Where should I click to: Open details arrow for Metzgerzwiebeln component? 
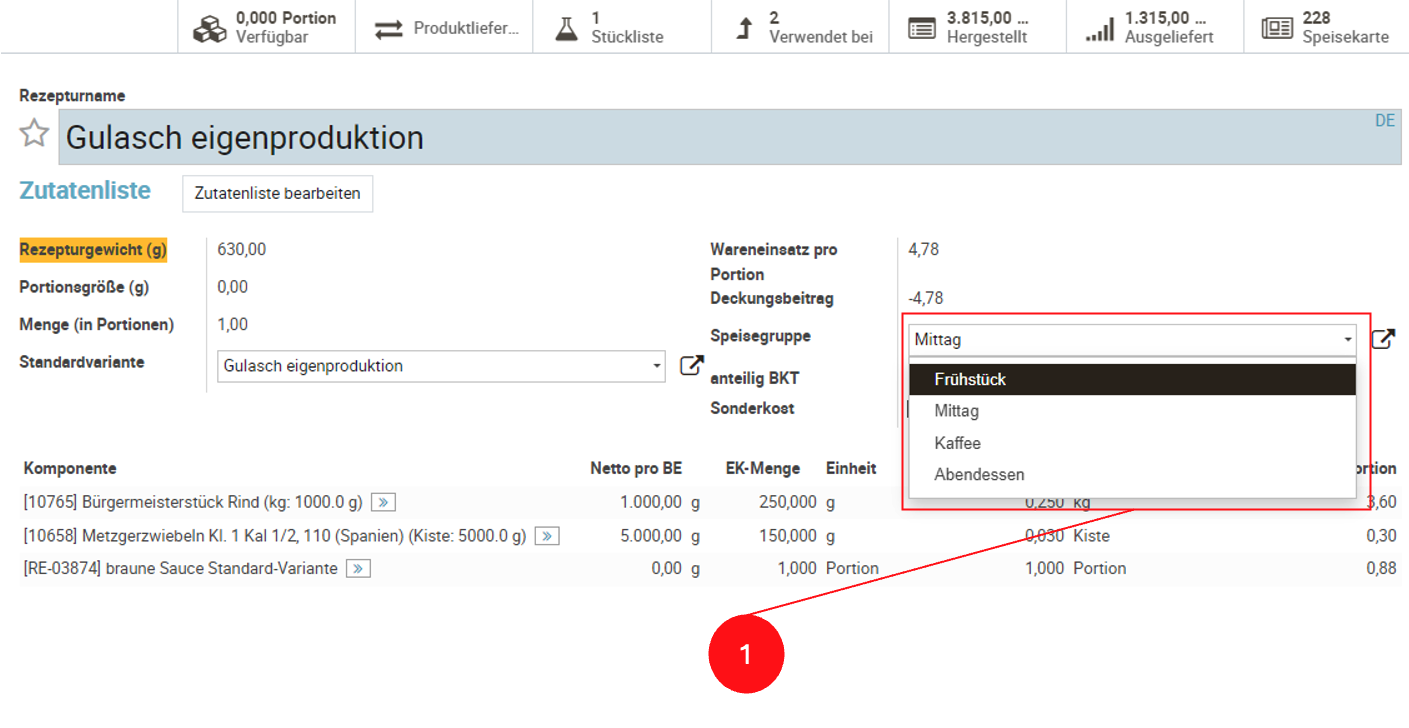[546, 536]
